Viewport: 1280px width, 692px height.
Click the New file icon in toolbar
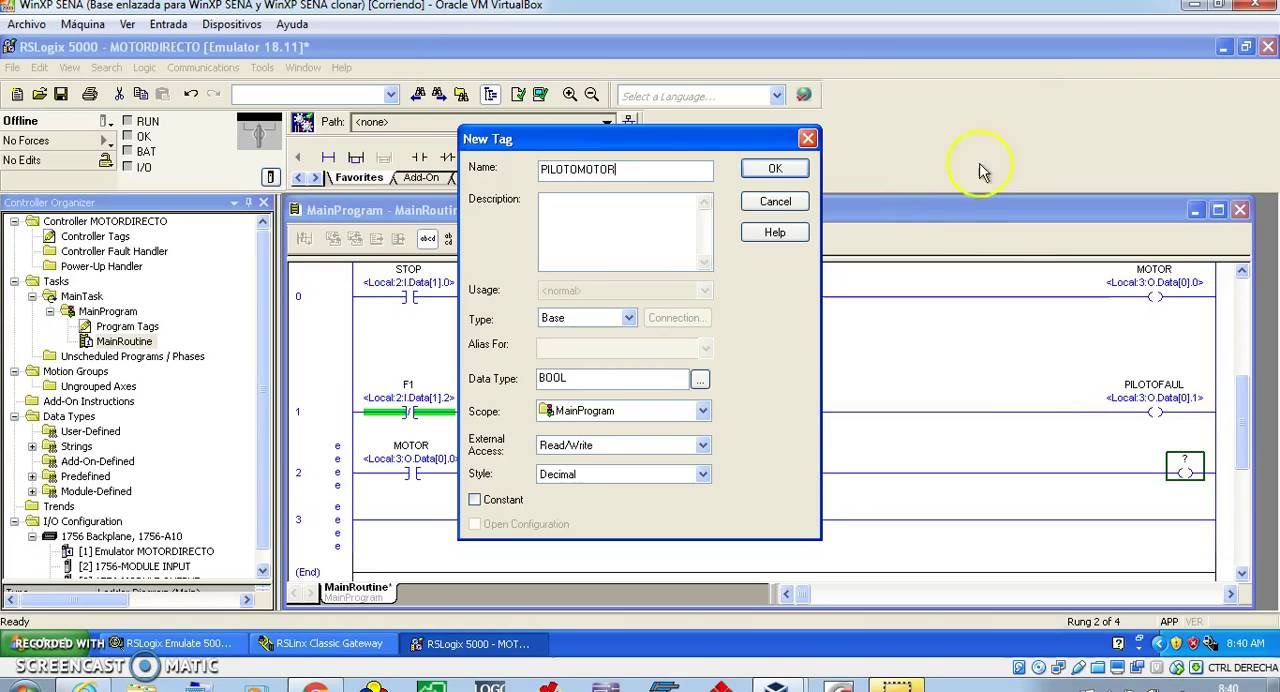pyautogui.click(x=17, y=94)
